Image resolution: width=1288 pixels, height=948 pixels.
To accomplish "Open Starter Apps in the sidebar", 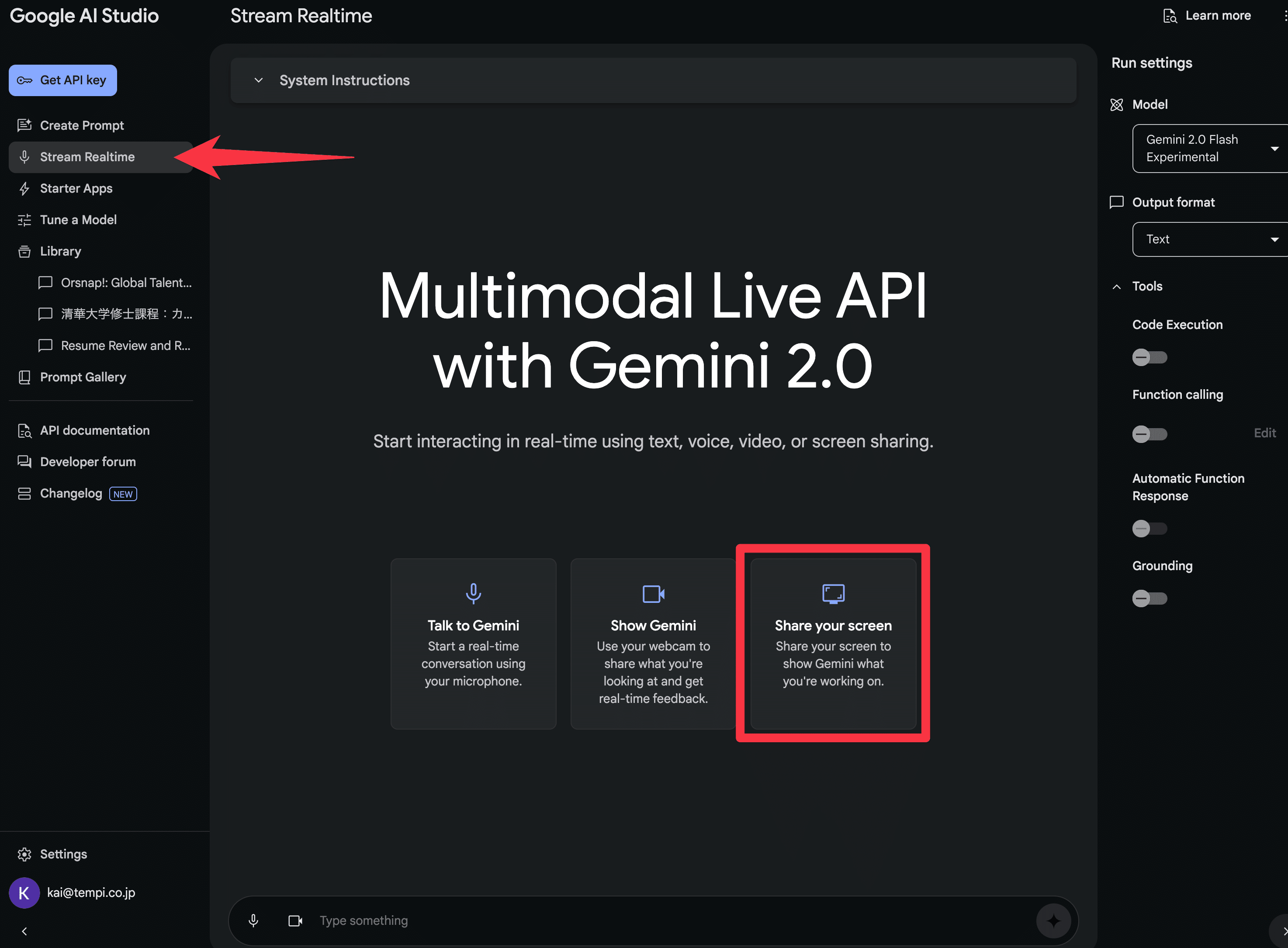I will click(x=76, y=188).
